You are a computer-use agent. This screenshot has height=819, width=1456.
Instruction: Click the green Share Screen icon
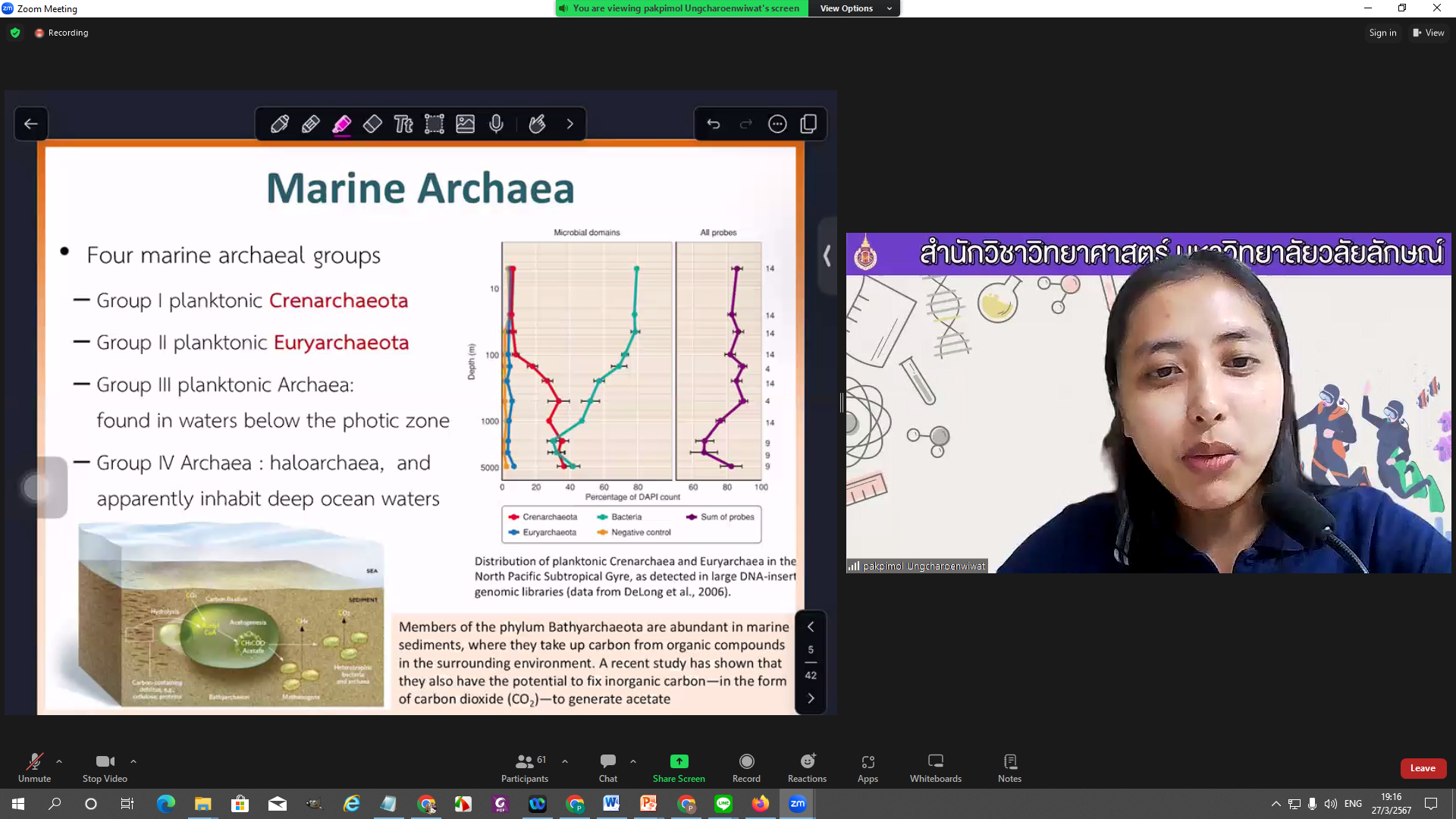(x=679, y=762)
